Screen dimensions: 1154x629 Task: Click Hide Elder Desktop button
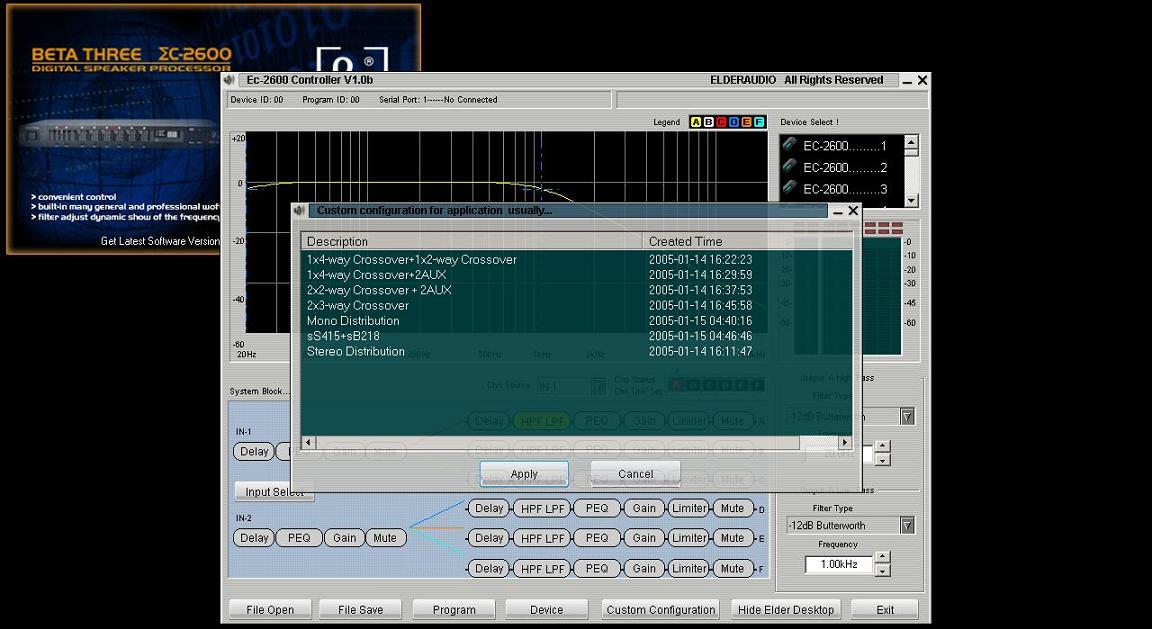tap(786, 610)
